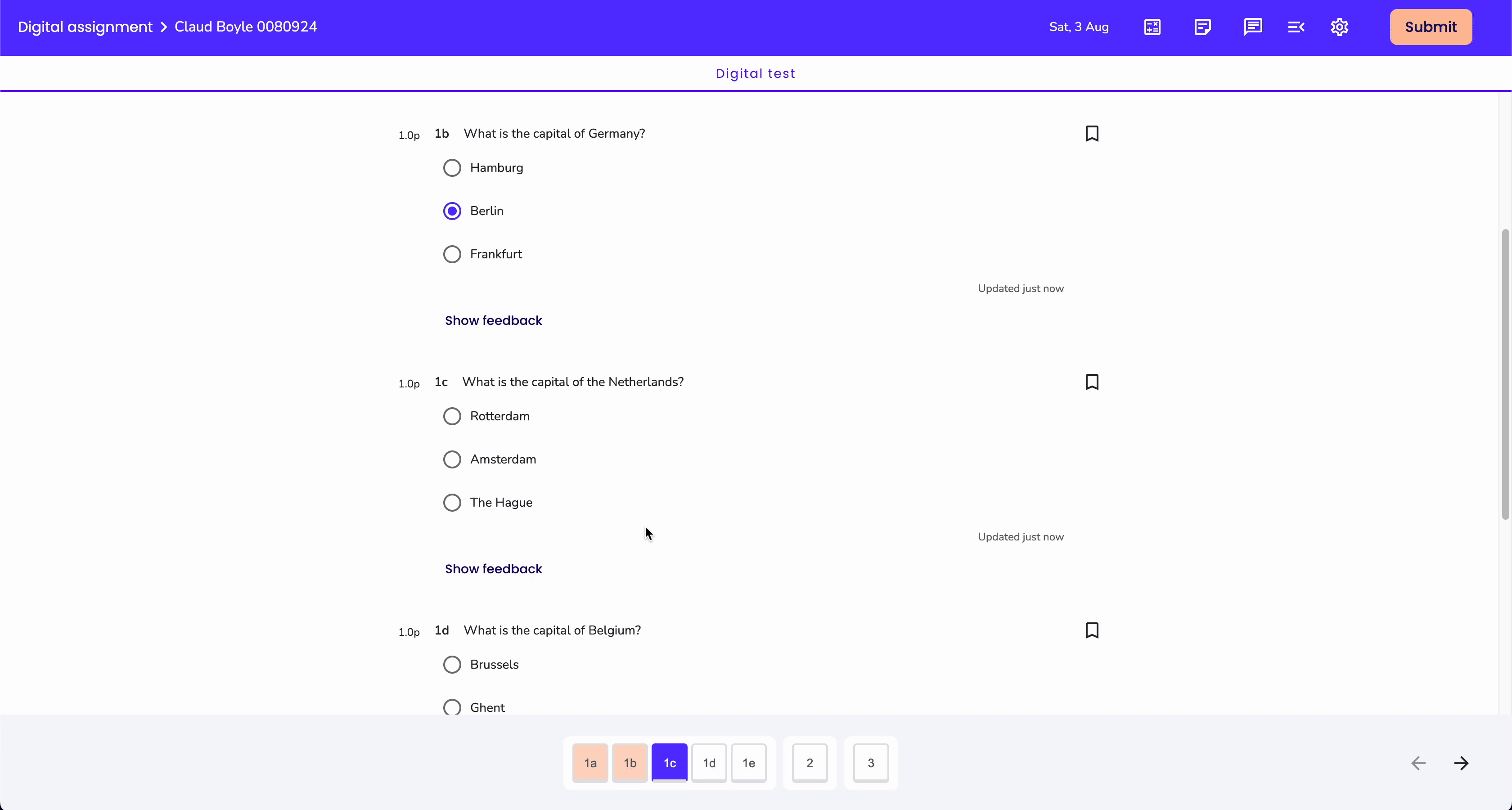This screenshot has height=810, width=1512.
Task: Select Berlin radio option
Action: (452, 211)
